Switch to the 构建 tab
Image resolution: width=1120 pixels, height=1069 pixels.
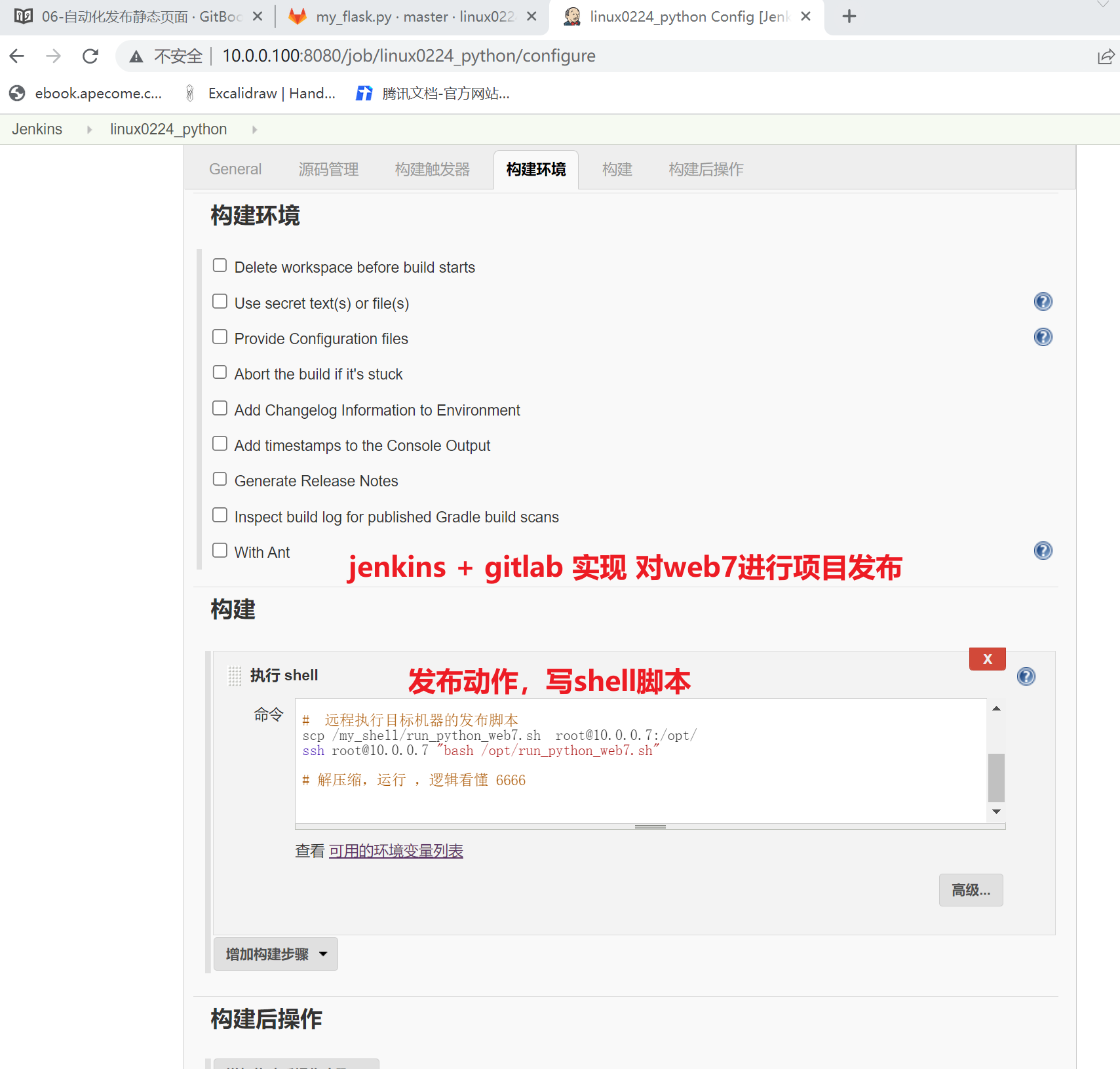click(x=617, y=169)
